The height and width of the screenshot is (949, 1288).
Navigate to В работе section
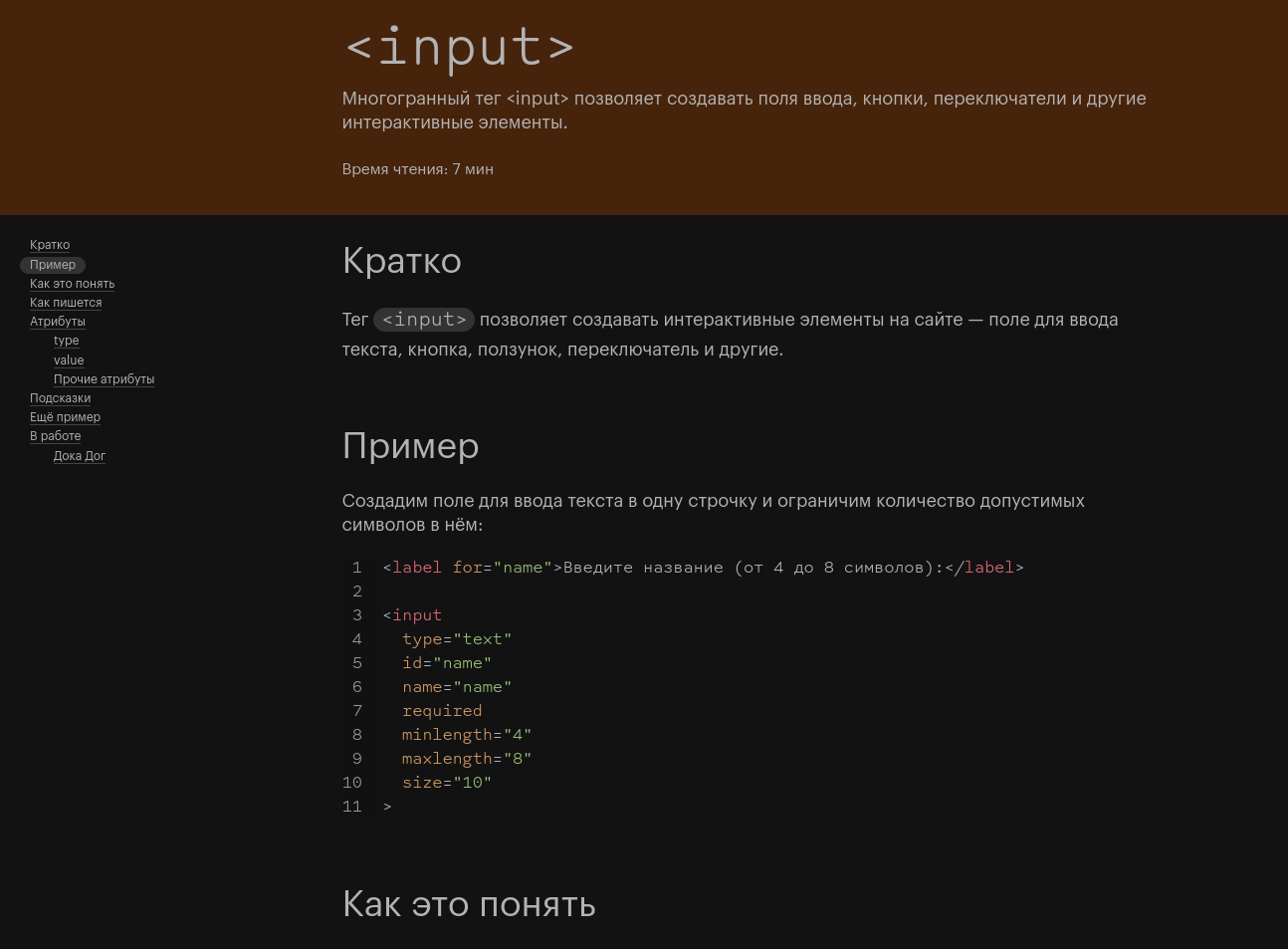pyautogui.click(x=55, y=436)
